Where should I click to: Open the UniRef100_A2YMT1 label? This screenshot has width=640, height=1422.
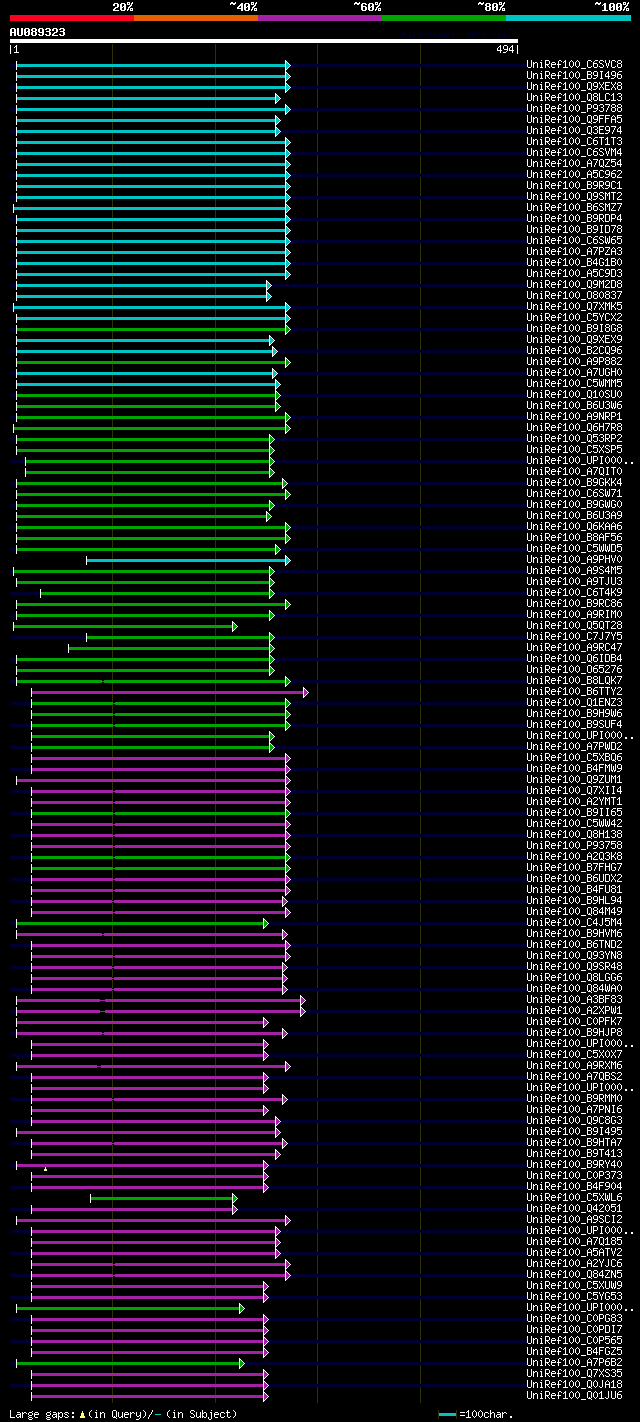click(574, 801)
